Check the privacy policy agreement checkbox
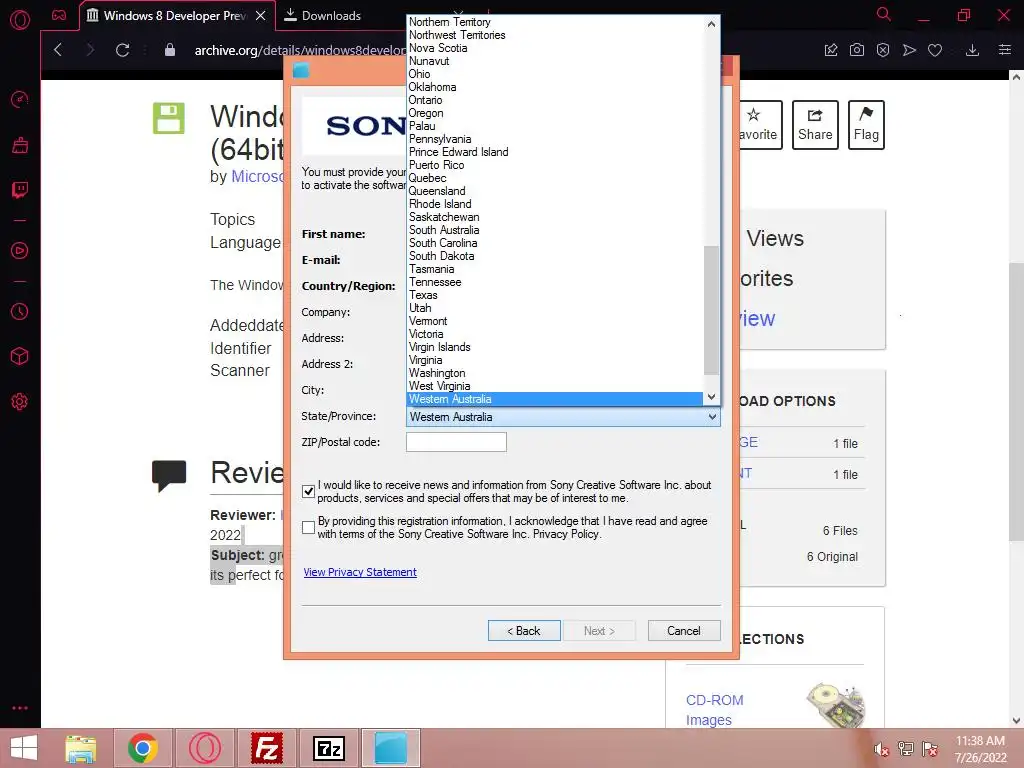Viewport: 1024px width, 768px height. pyautogui.click(x=309, y=528)
